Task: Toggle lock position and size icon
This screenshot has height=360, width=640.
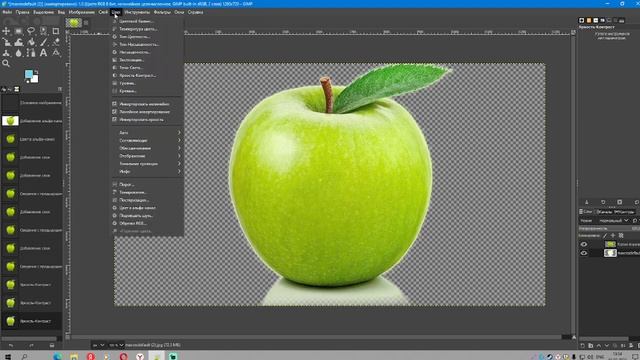Action: pos(613,236)
